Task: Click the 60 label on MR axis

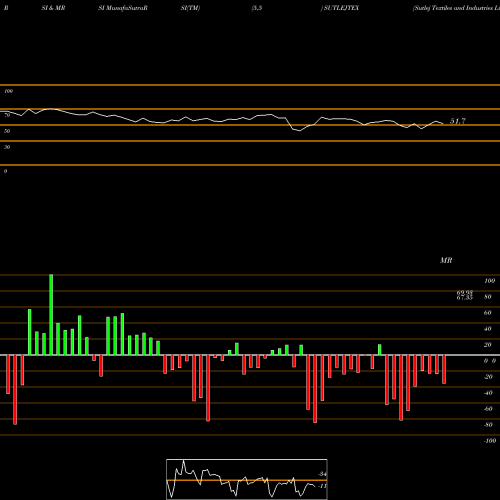Action: click(x=488, y=313)
